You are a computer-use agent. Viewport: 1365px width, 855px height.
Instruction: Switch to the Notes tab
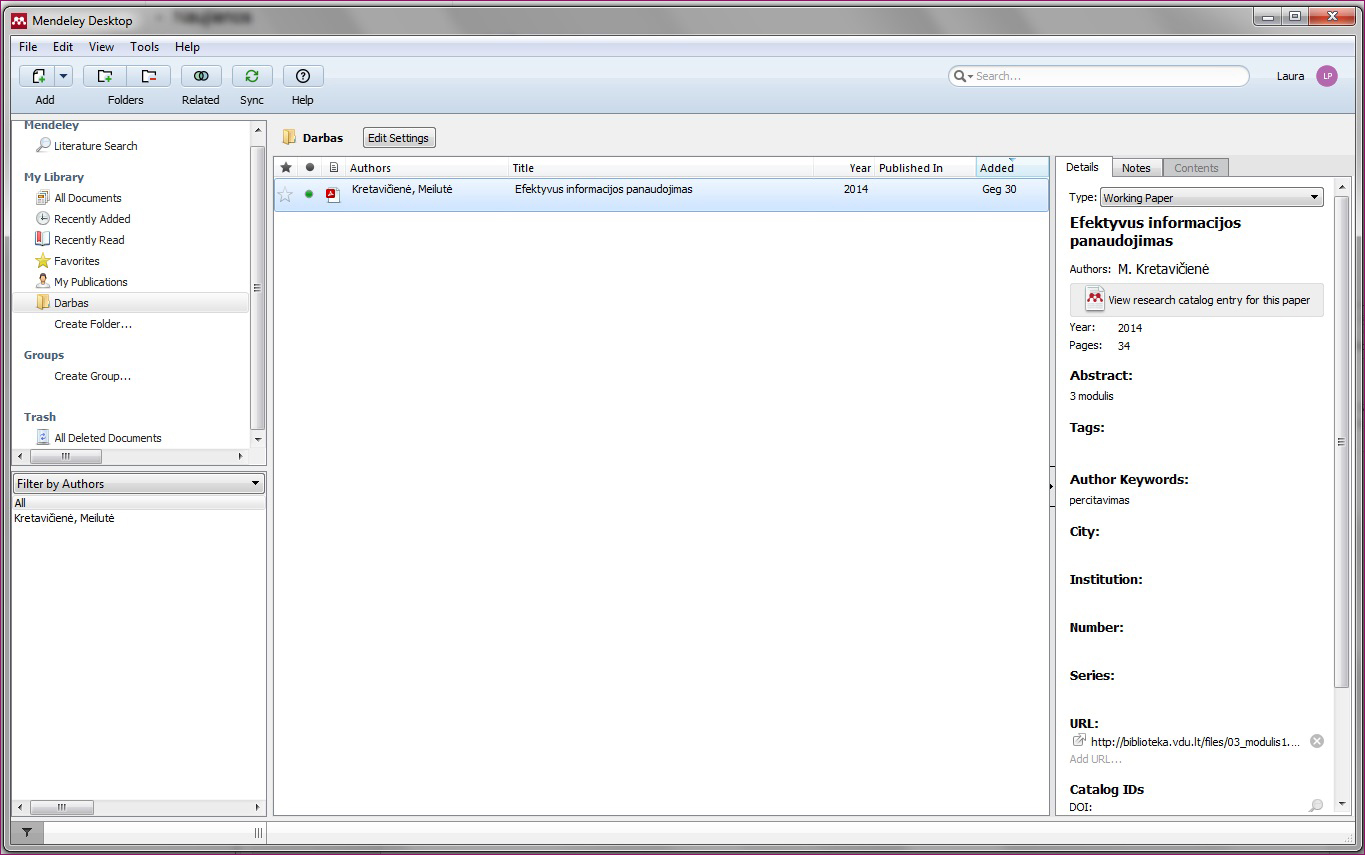point(1136,168)
